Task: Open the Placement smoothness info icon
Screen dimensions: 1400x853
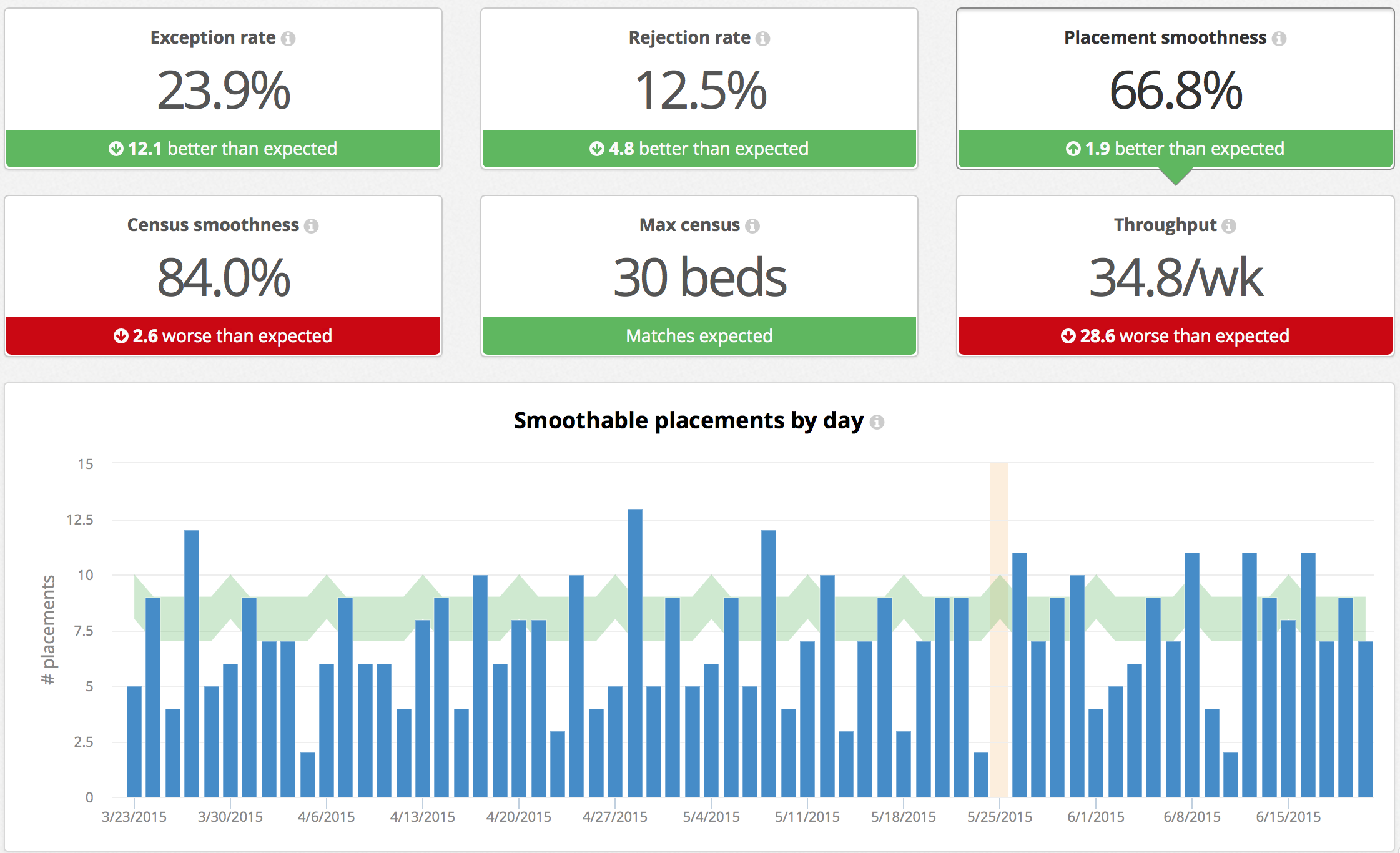Action: coord(1279,39)
